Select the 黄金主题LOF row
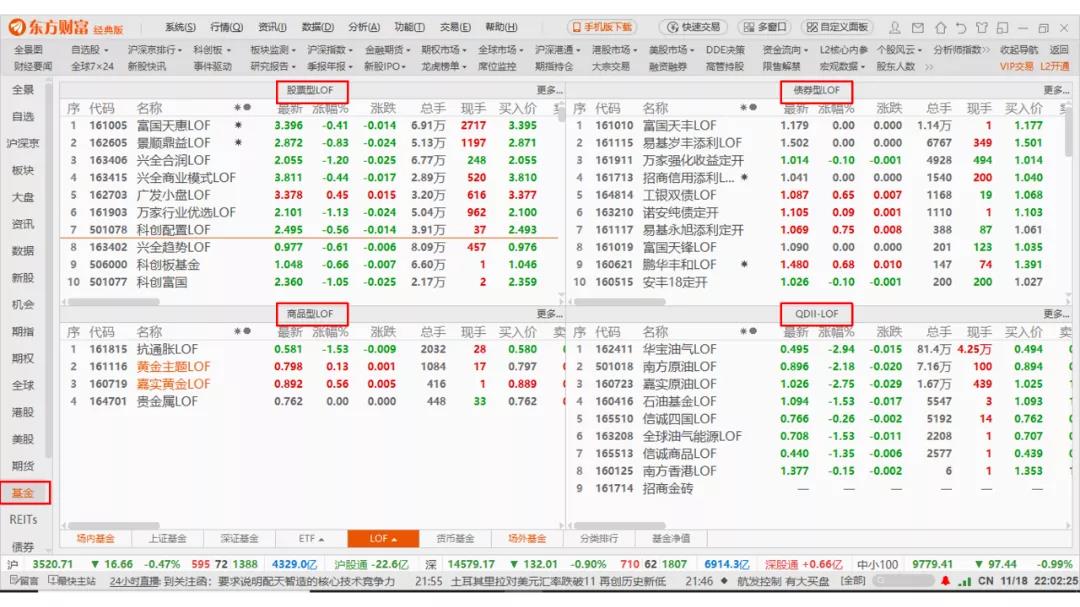The width and height of the screenshot is (1080, 607). coord(310,367)
